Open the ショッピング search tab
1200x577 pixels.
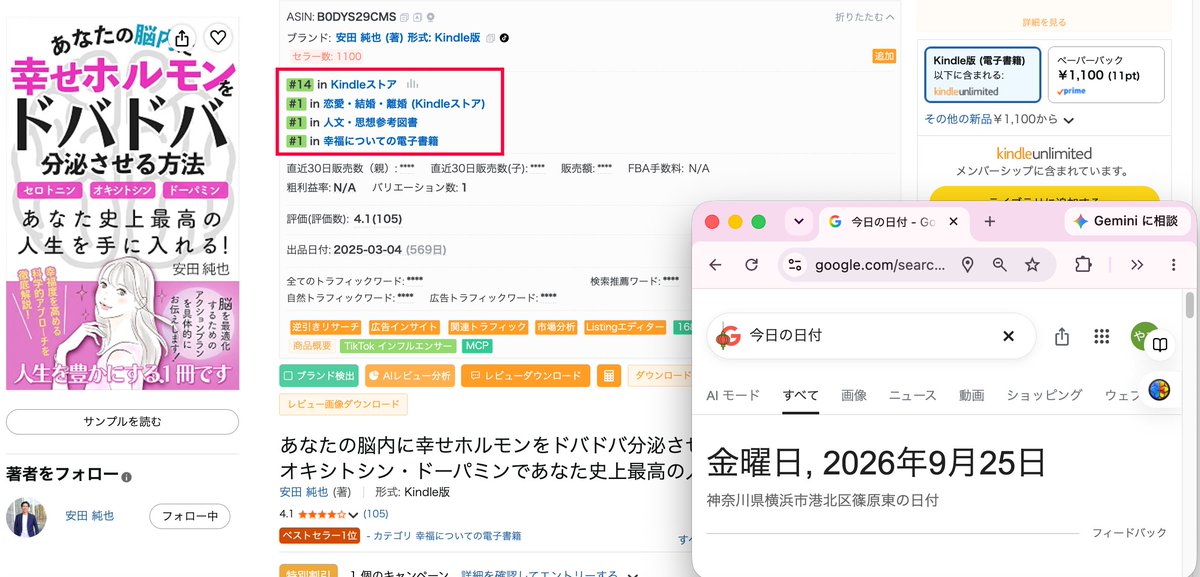pos(1044,395)
